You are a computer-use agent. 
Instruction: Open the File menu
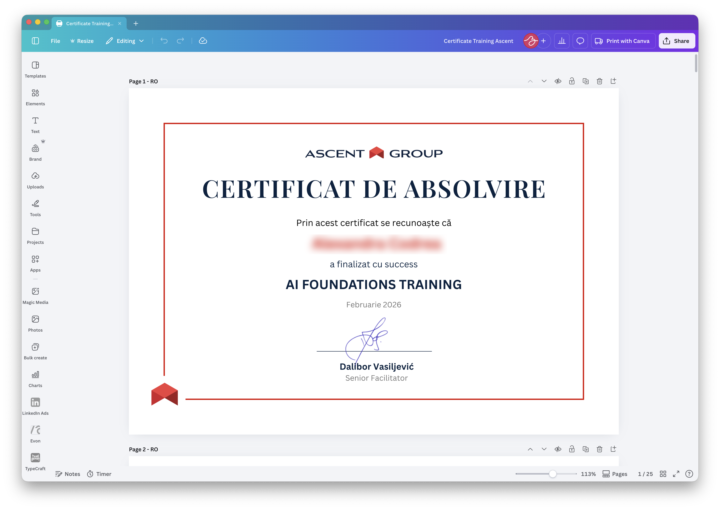55,41
